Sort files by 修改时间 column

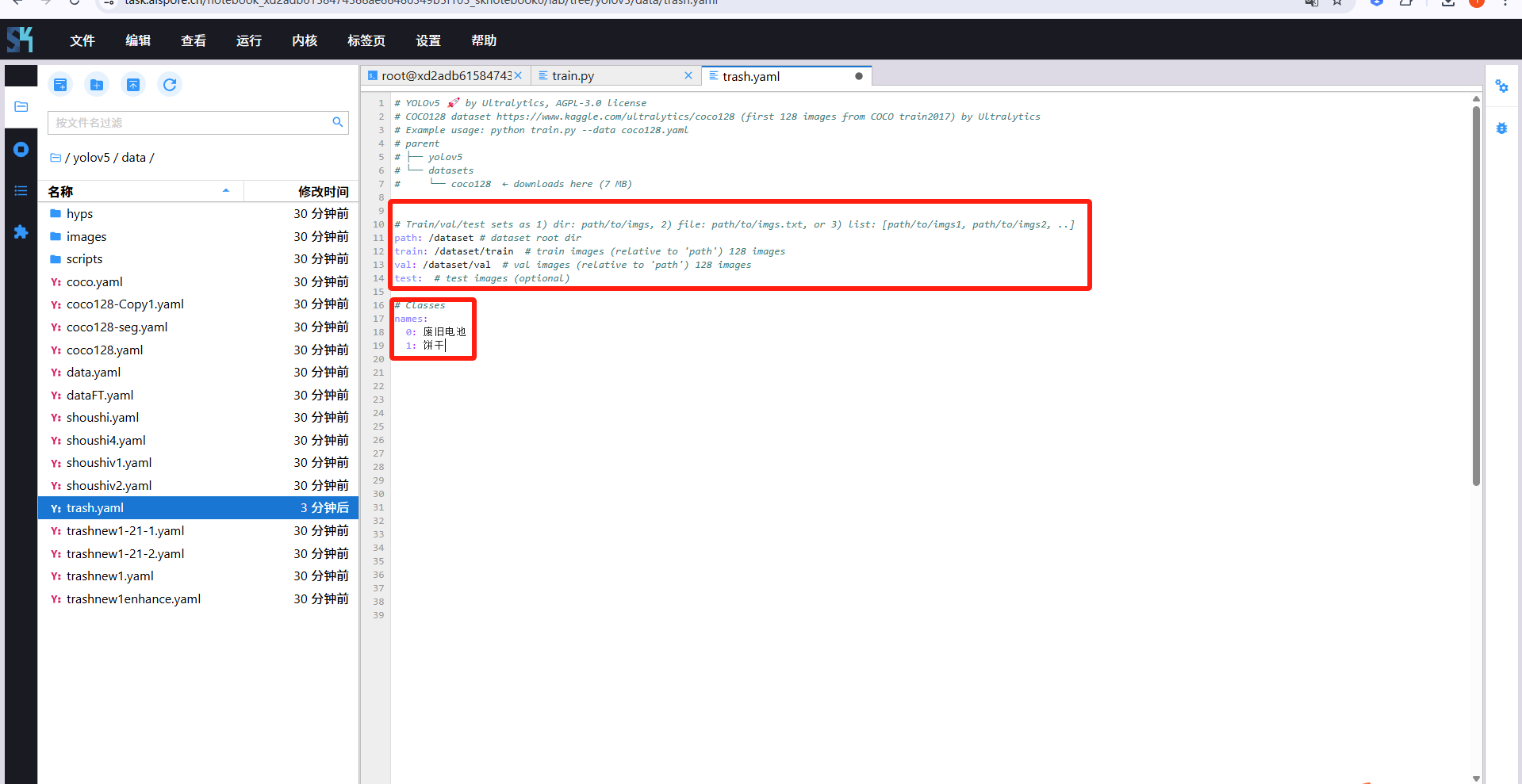tap(322, 192)
